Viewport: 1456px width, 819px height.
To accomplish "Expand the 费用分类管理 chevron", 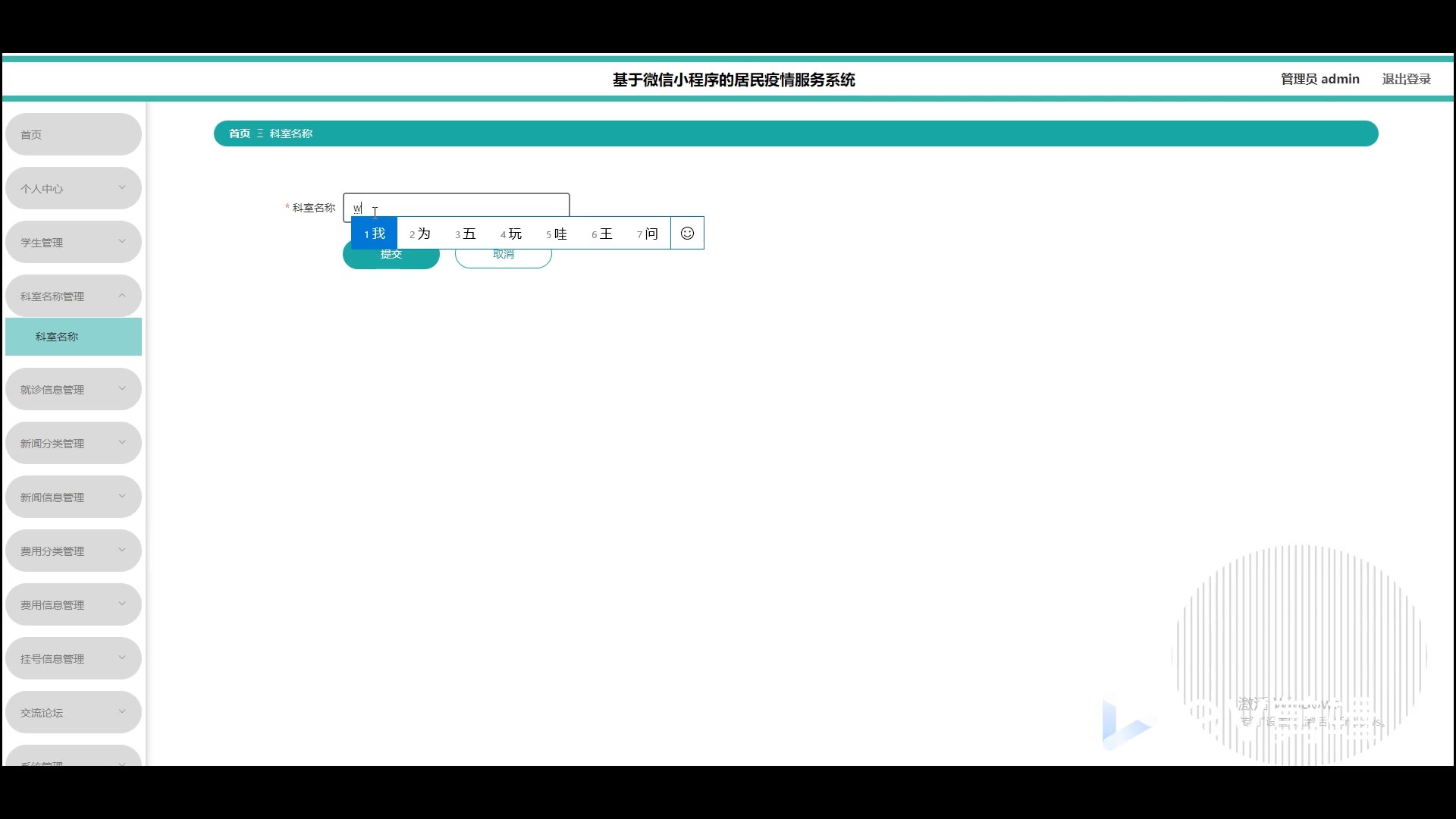I will pyautogui.click(x=122, y=550).
